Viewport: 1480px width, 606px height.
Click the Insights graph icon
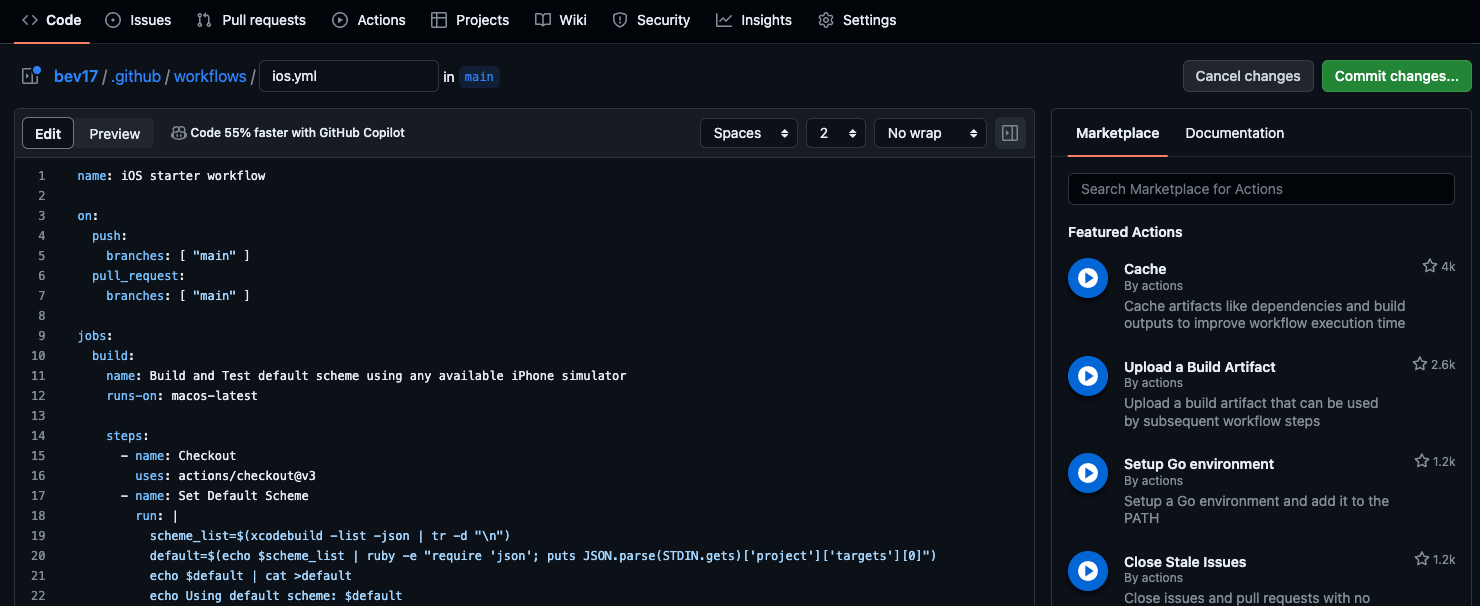[x=724, y=20]
